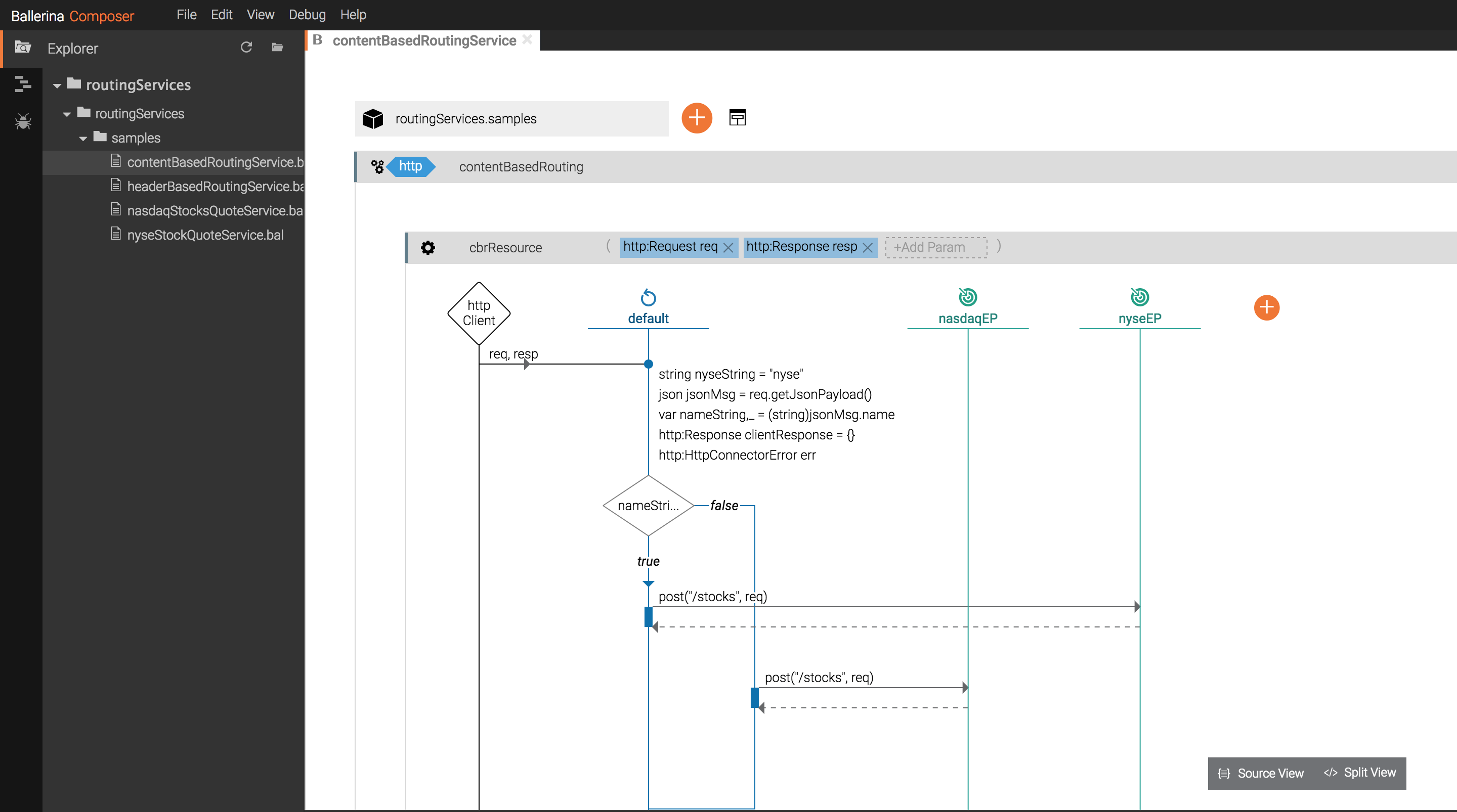Click the gear icon for cbrResource

(427, 248)
